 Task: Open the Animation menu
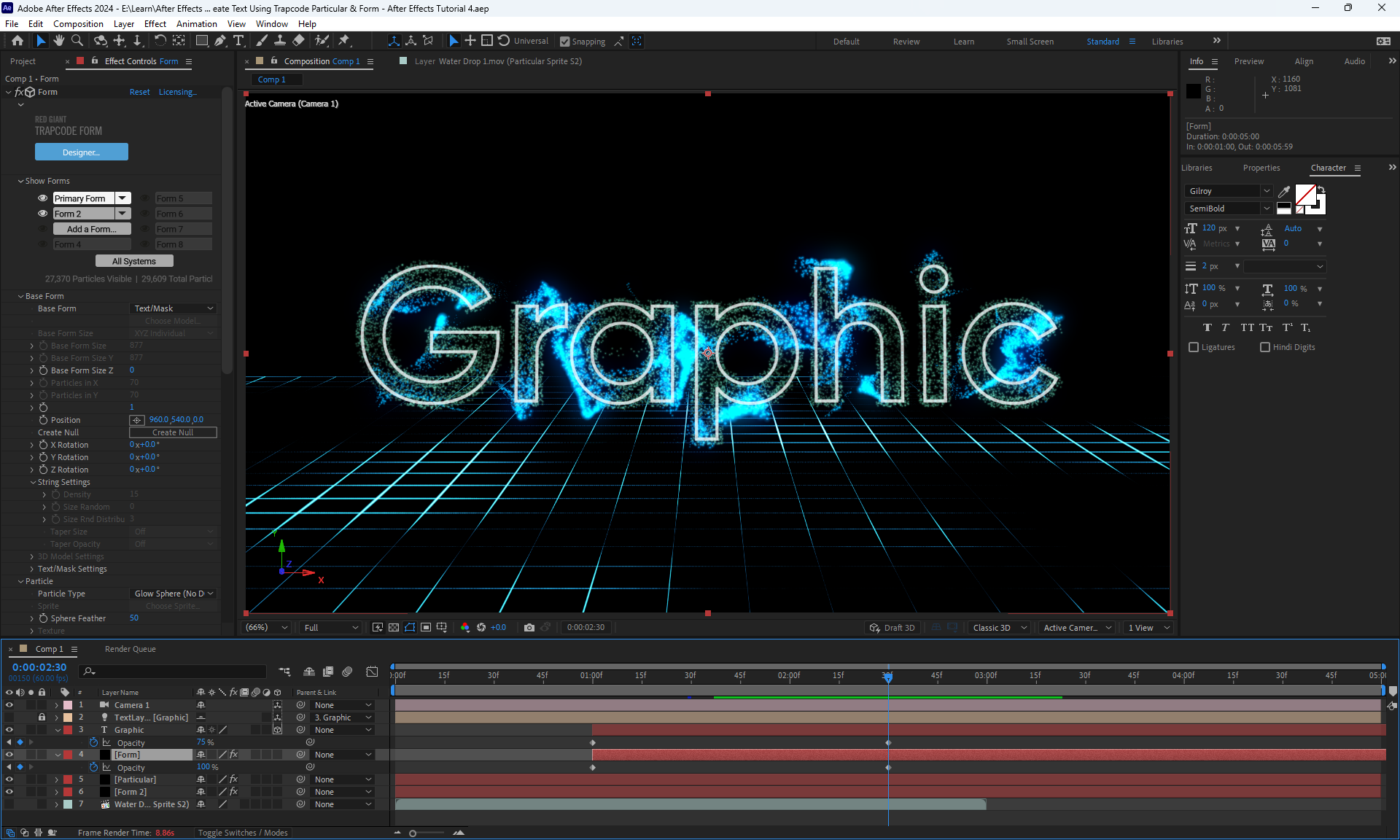(x=196, y=24)
